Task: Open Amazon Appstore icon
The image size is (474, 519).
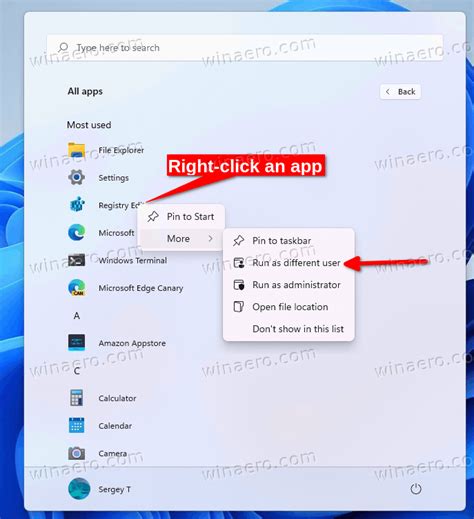Action: coord(76,343)
